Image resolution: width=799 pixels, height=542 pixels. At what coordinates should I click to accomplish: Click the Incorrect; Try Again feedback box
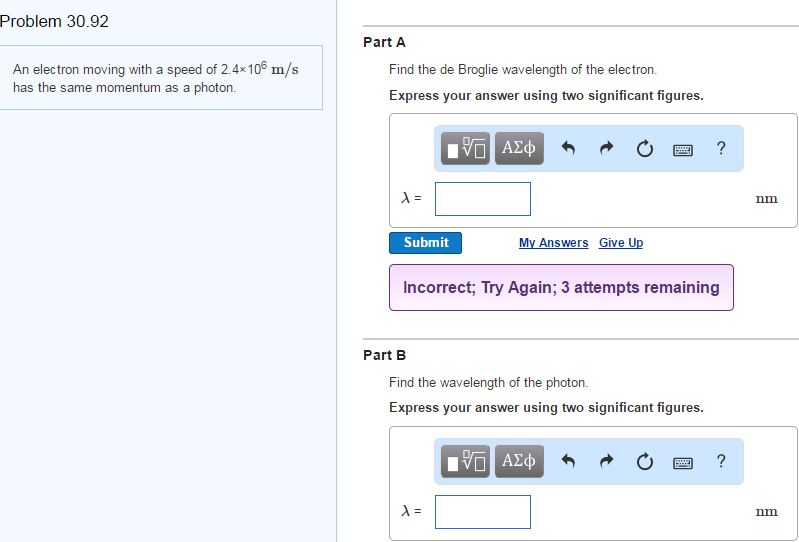point(561,288)
